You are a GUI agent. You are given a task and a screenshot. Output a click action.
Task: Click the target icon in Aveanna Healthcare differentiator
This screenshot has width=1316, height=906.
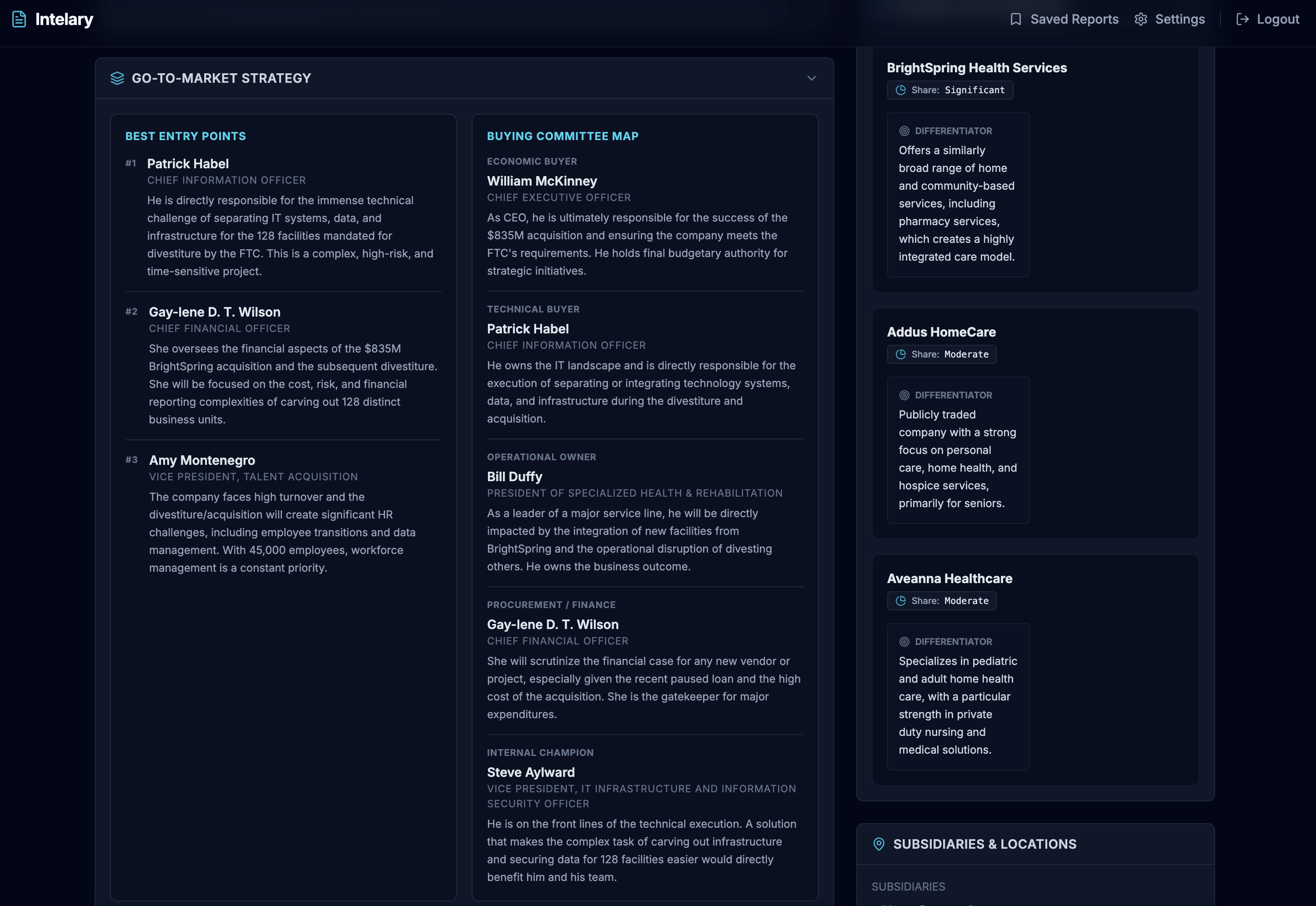pos(904,641)
